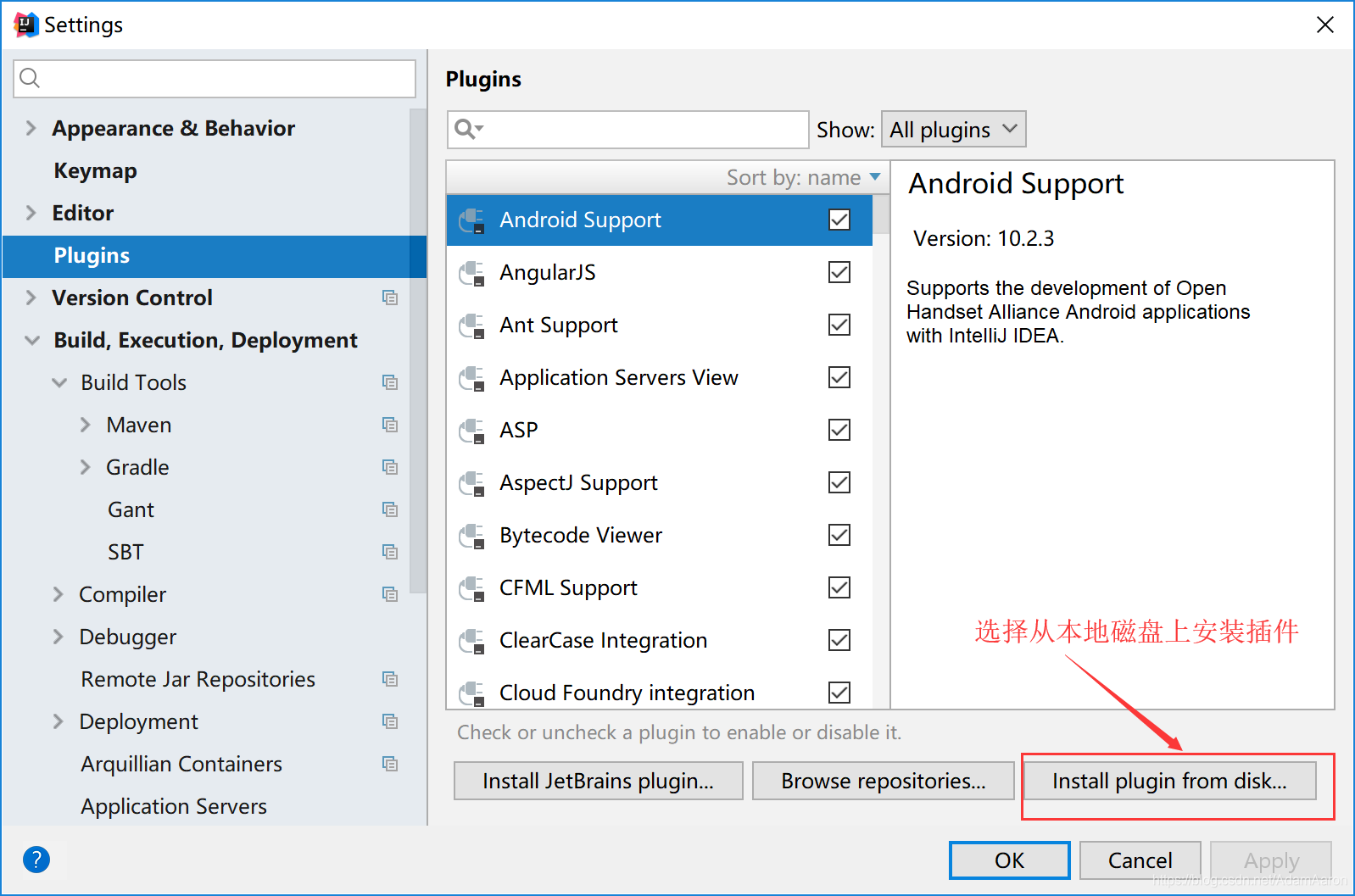The image size is (1355, 896).
Task: Select the SBT settings item
Action: click(x=125, y=552)
